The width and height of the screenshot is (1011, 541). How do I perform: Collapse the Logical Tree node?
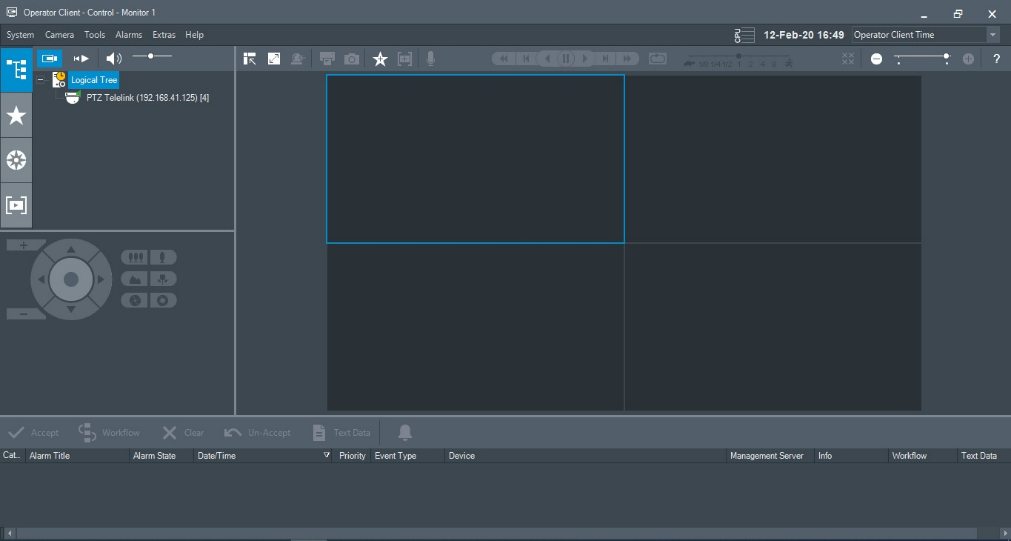(40, 79)
